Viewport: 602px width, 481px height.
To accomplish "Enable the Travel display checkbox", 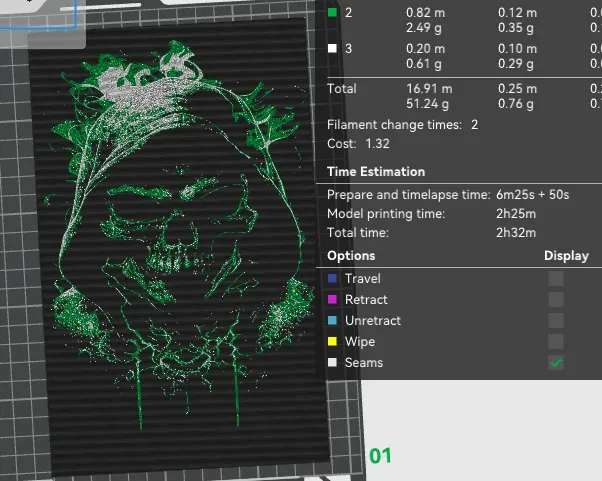I will [x=556, y=279].
